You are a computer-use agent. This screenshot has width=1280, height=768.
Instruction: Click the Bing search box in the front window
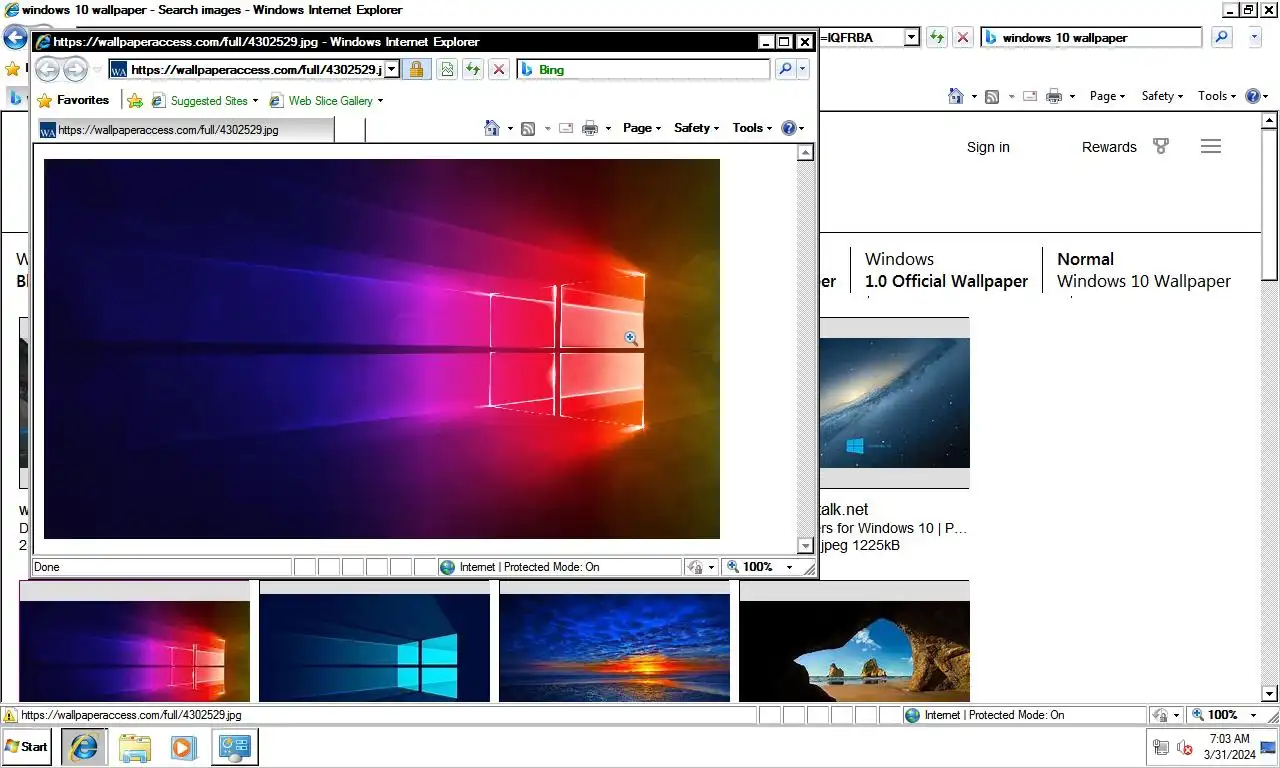[x=643, y=69]
